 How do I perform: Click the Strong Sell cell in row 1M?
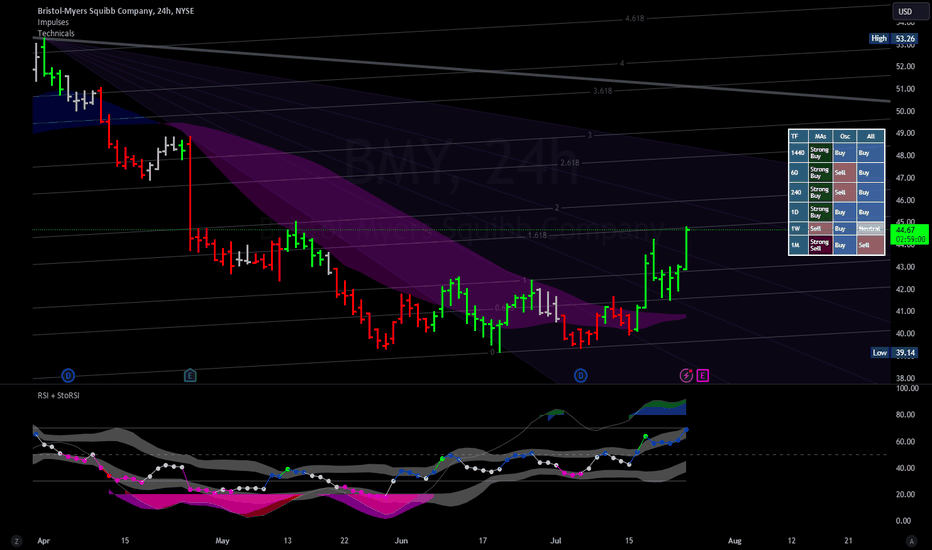(x=820, y=245)
